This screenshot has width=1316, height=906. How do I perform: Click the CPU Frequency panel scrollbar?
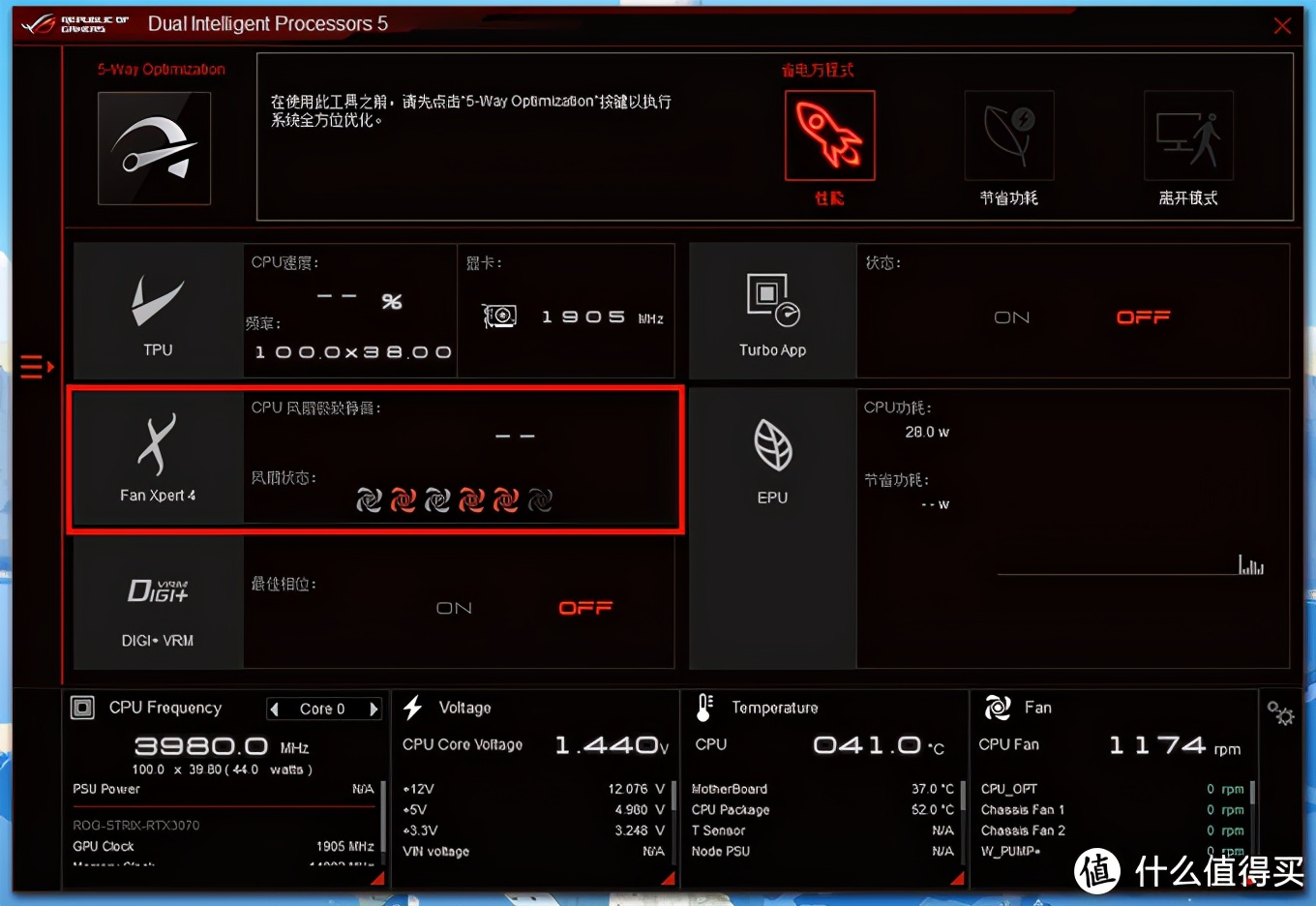(384, 817)
